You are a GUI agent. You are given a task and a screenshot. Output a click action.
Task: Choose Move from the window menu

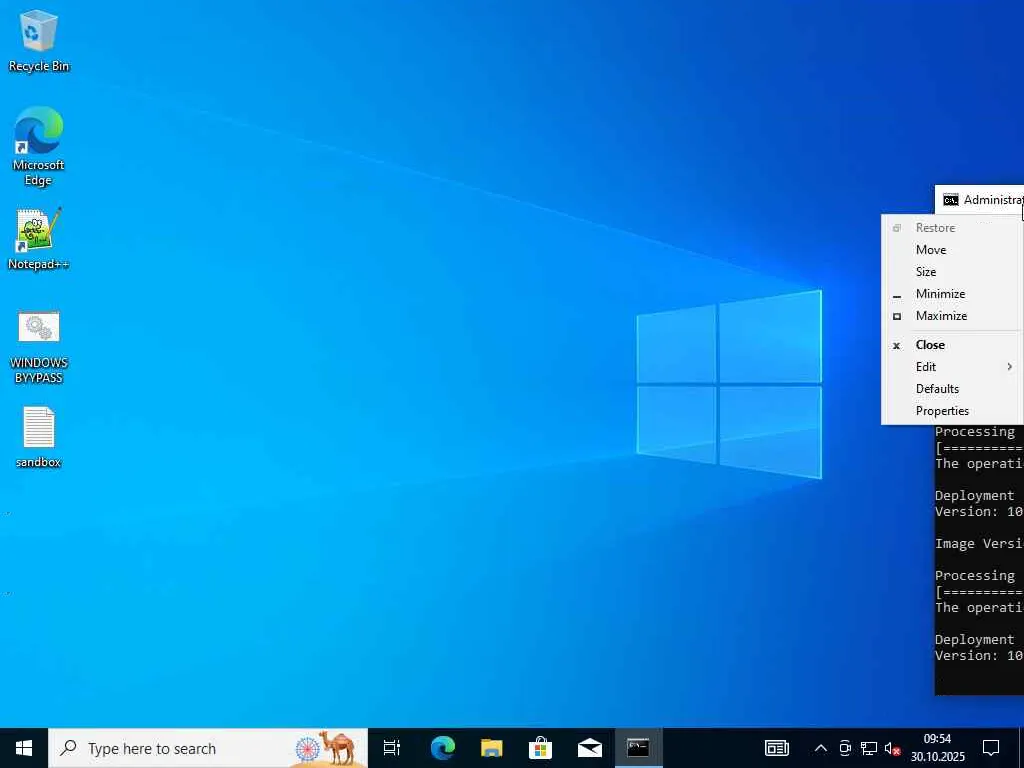click(952, 249)
